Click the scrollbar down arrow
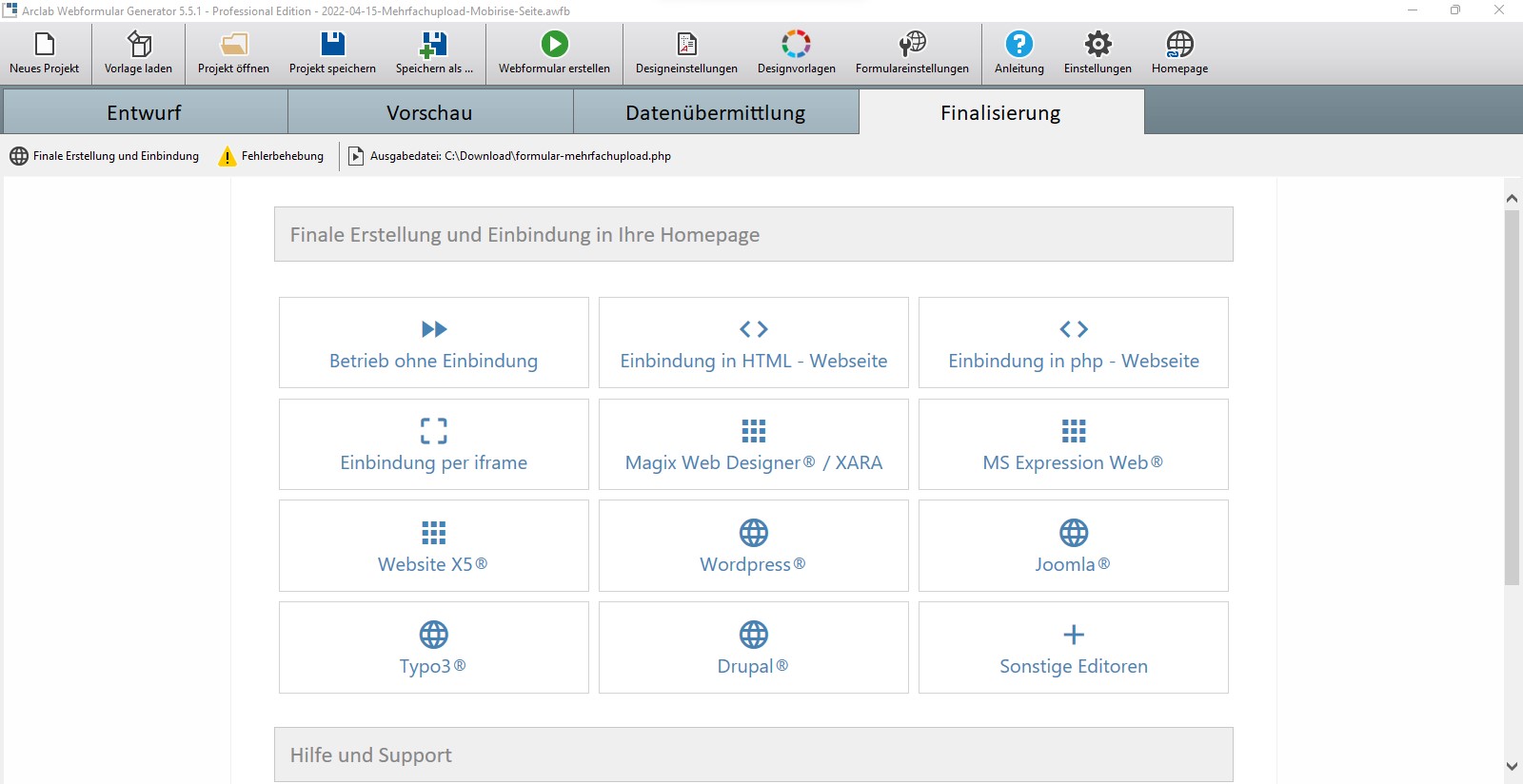The image size is (1523, 784). 1512,766
